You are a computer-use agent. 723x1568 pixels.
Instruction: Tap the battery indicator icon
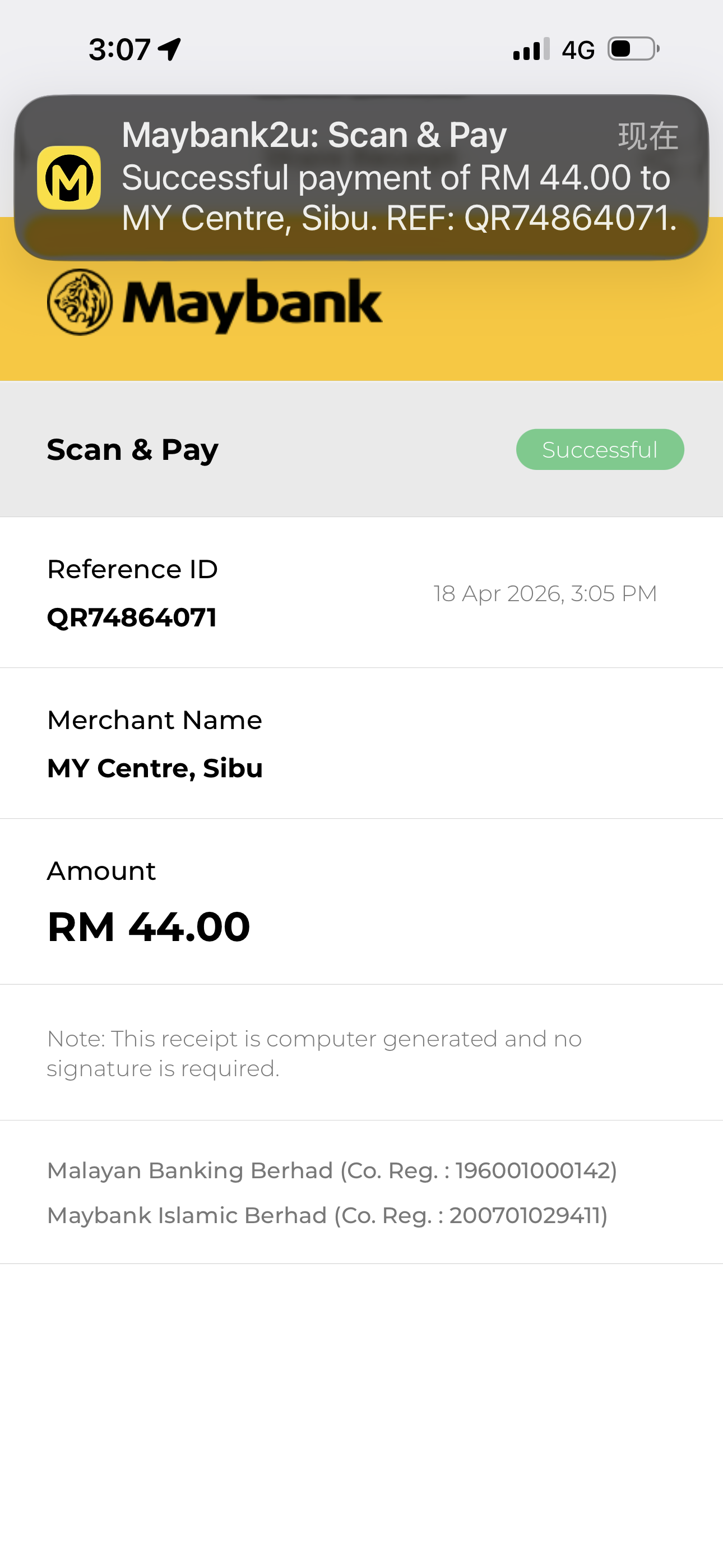[633, 49]
